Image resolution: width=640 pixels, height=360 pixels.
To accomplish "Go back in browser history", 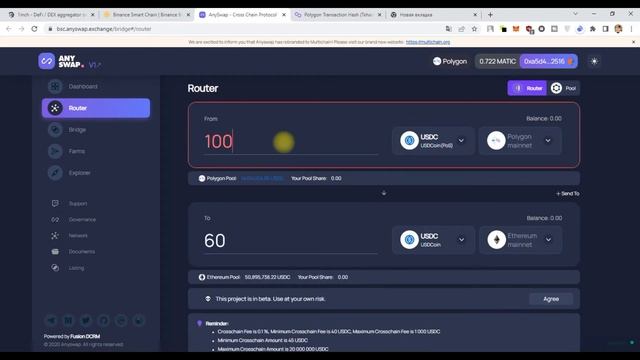I will click(x=9, y=29).
